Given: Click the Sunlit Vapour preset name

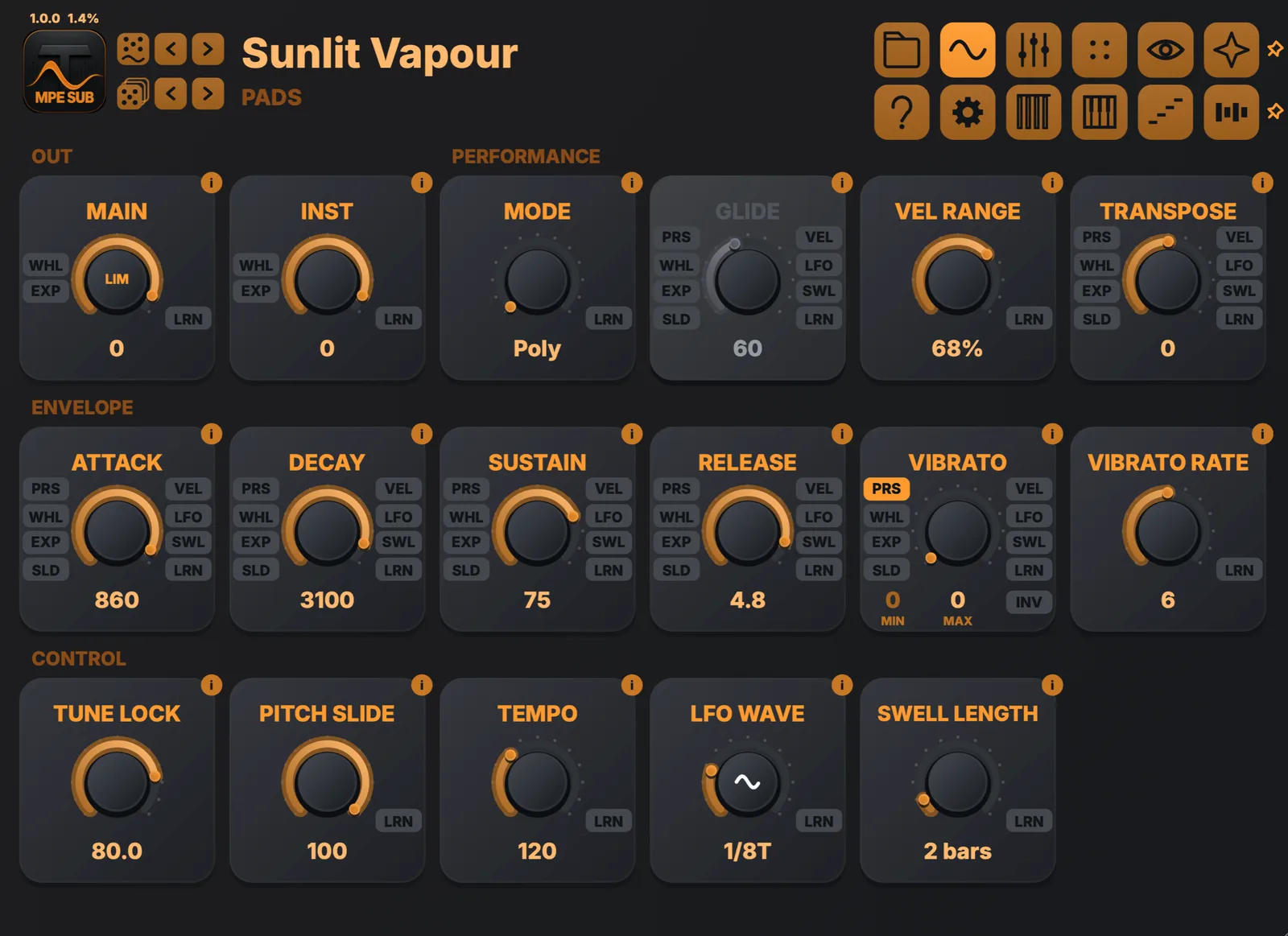Looking at the screenshot, I should 379,53.
